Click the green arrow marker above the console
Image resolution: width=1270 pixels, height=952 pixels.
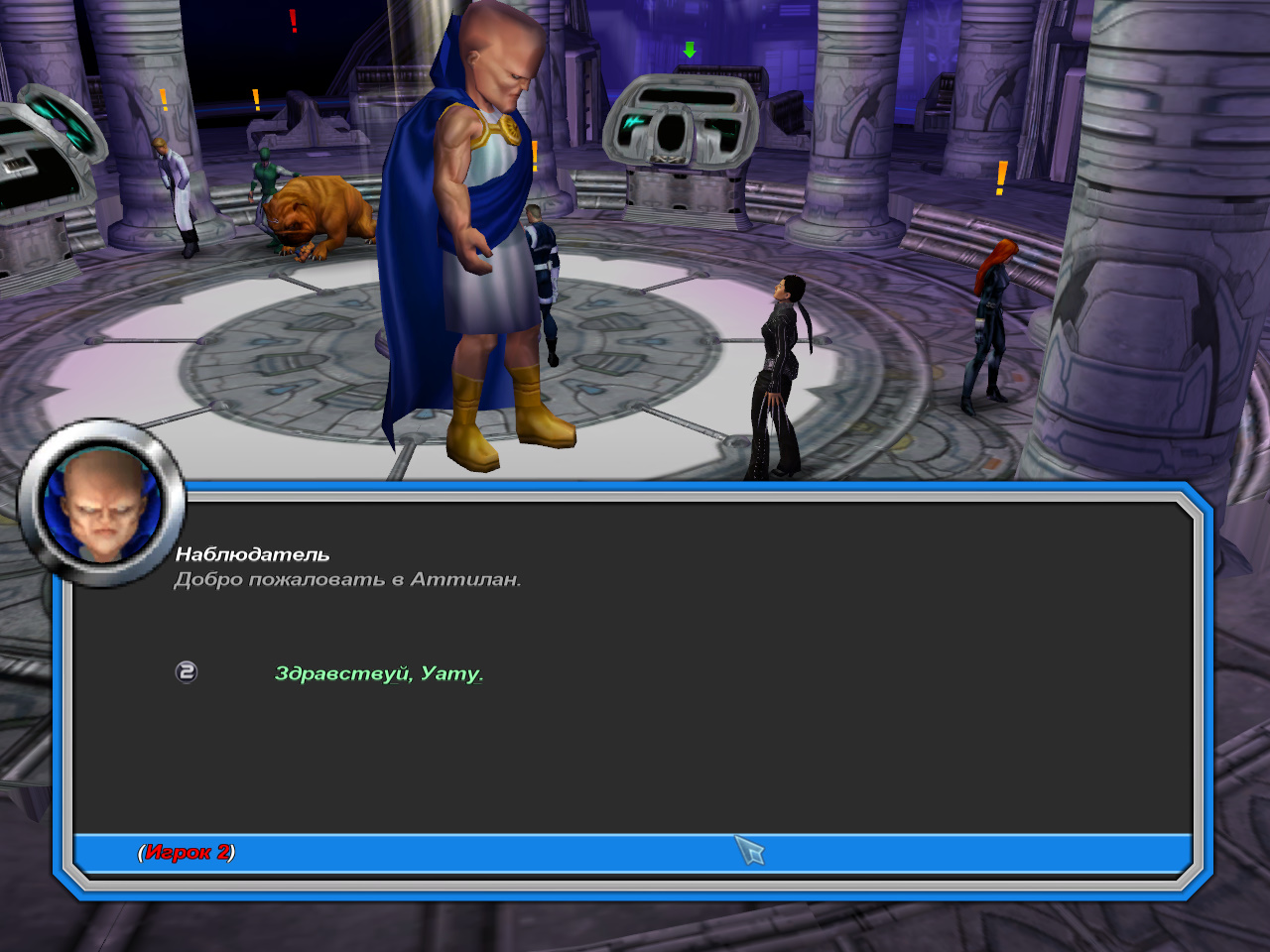coord(690,50)
